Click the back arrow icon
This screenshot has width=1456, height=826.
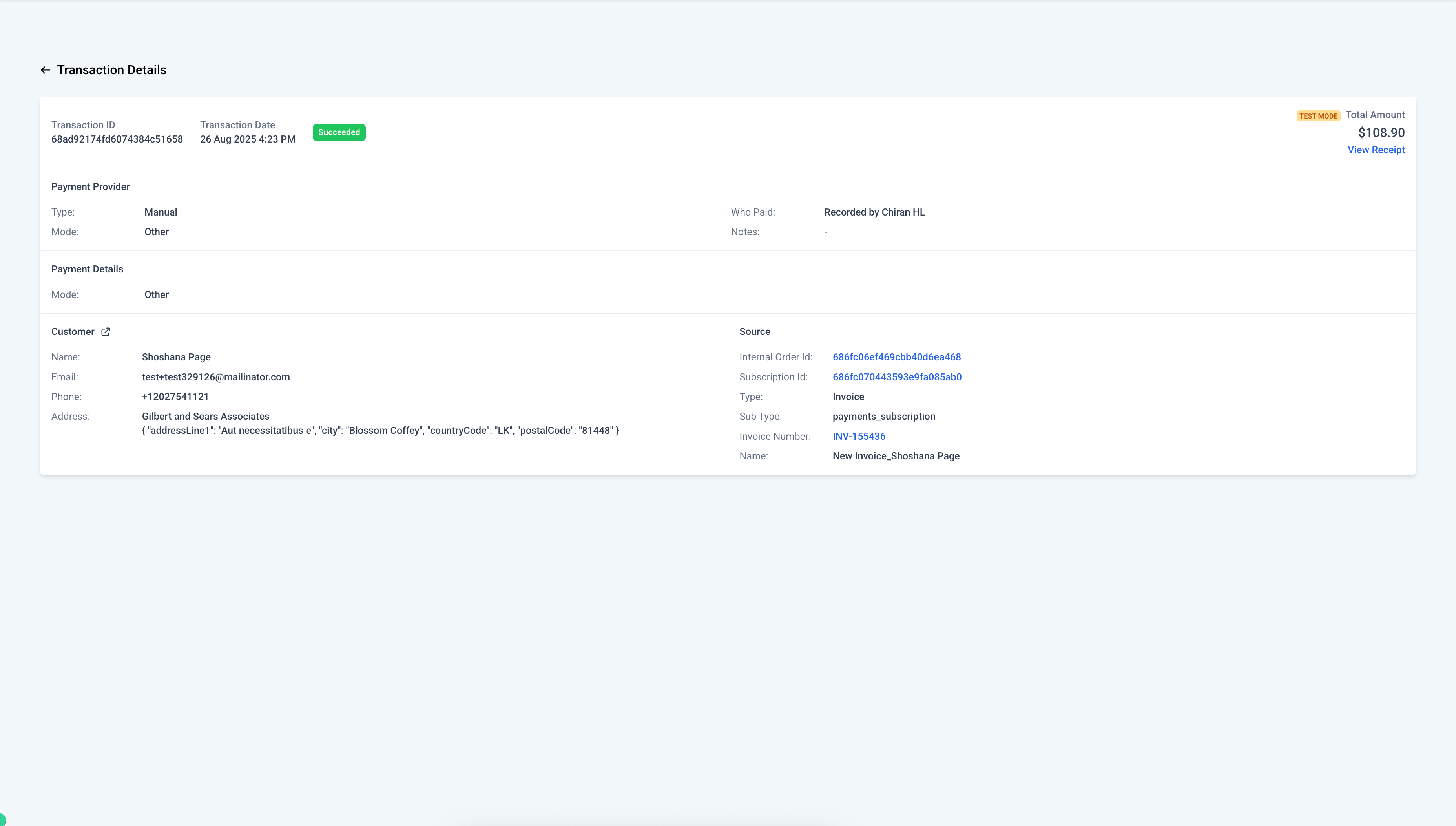(x=46, y=70)
